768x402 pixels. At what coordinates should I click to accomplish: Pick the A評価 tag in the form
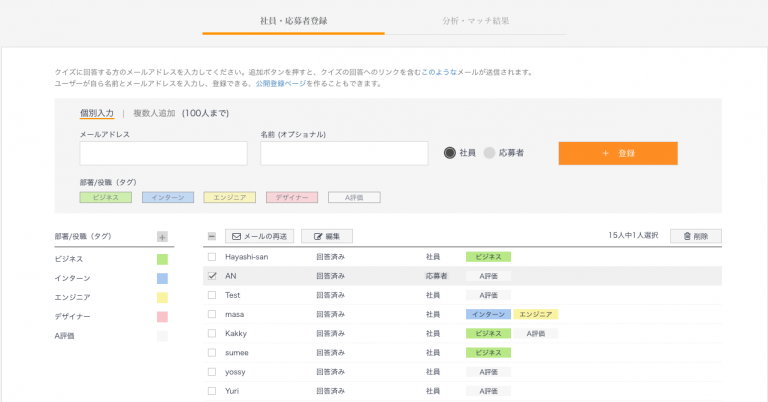354,197
